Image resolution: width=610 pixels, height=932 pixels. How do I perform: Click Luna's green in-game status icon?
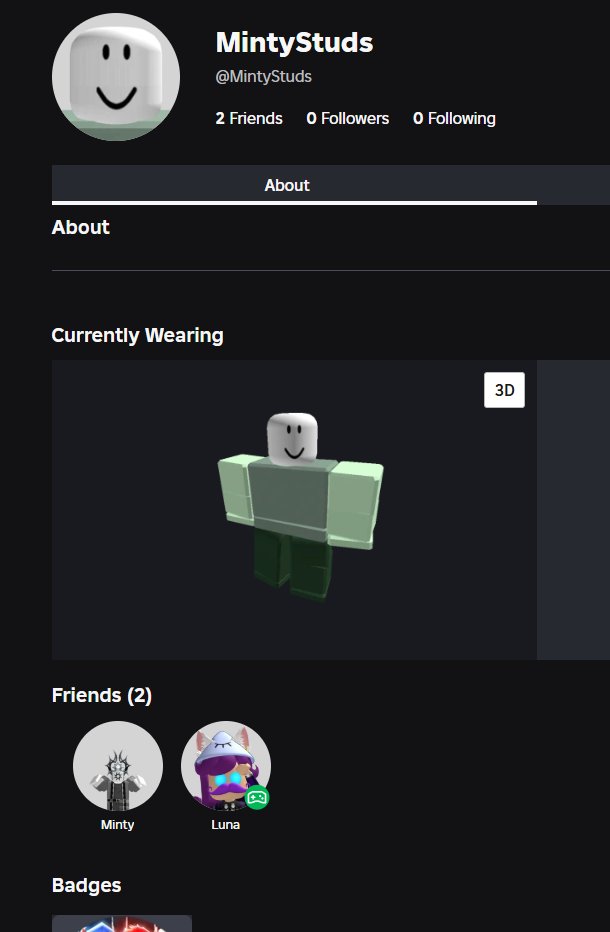[257, 797]
